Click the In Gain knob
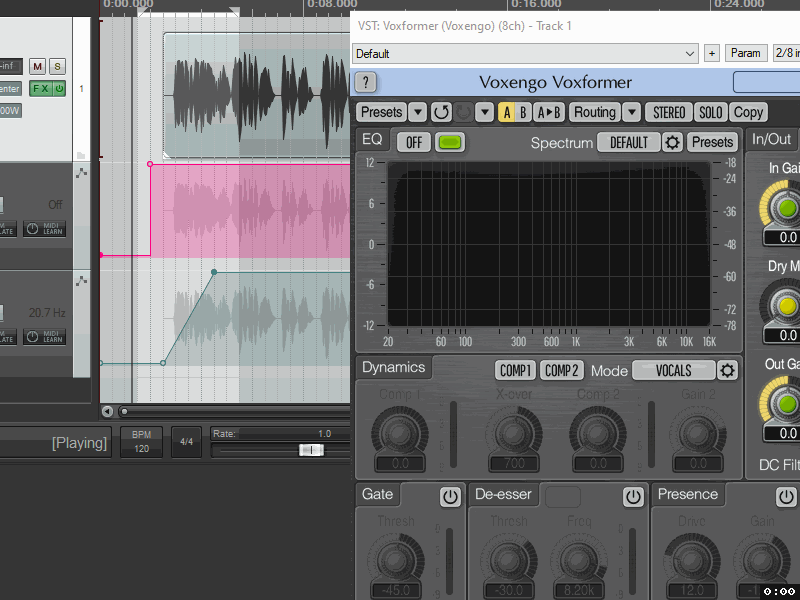 pos(787,208)
